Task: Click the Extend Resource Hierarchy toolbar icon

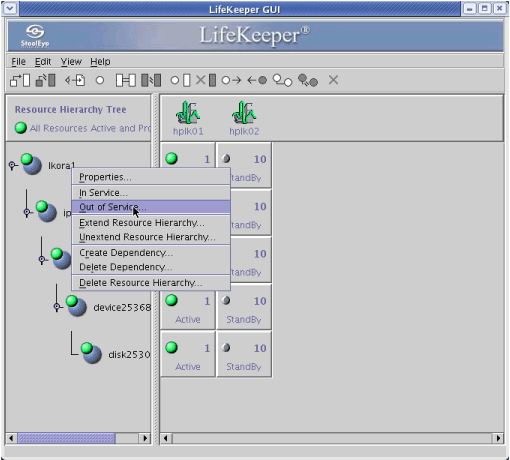Action: tap(282, 80)
